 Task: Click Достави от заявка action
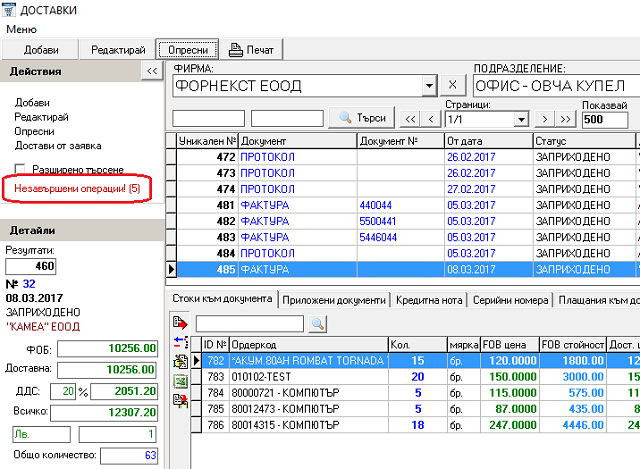click(58, 146)
